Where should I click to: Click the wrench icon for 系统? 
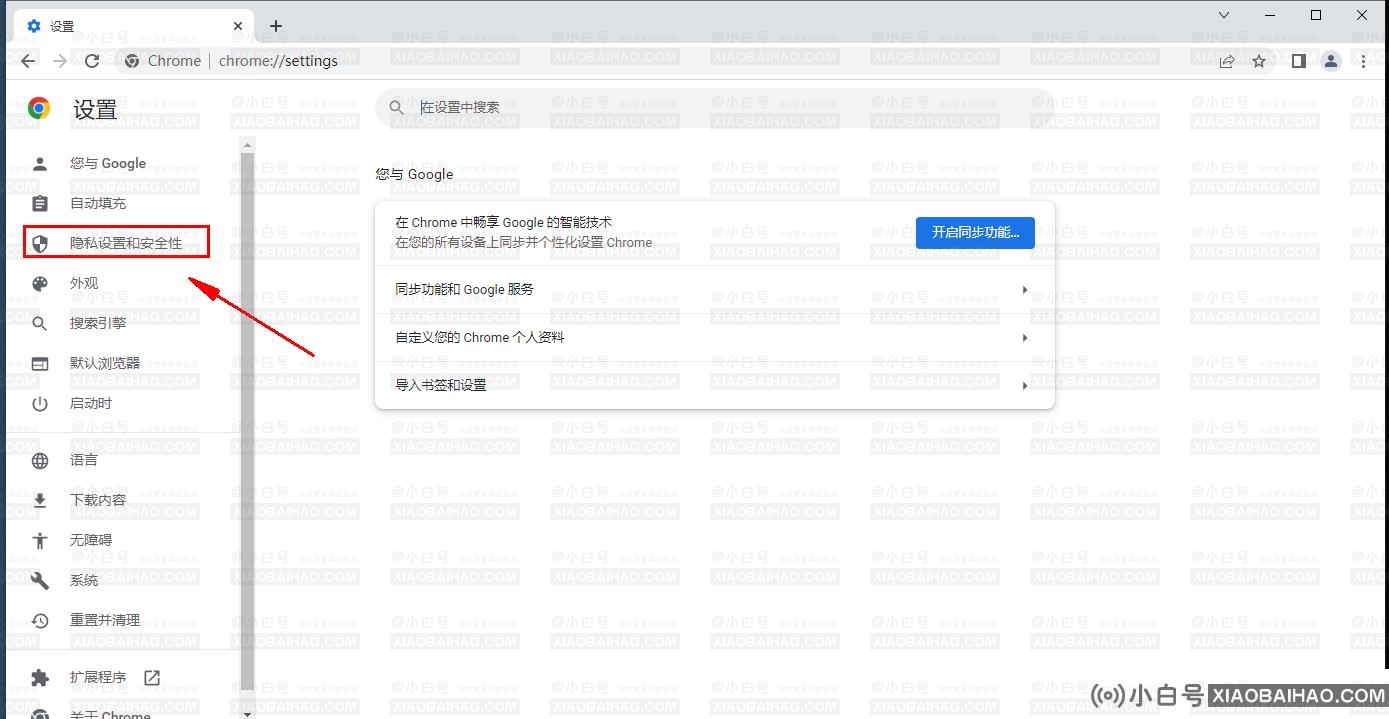coord(40,580)
